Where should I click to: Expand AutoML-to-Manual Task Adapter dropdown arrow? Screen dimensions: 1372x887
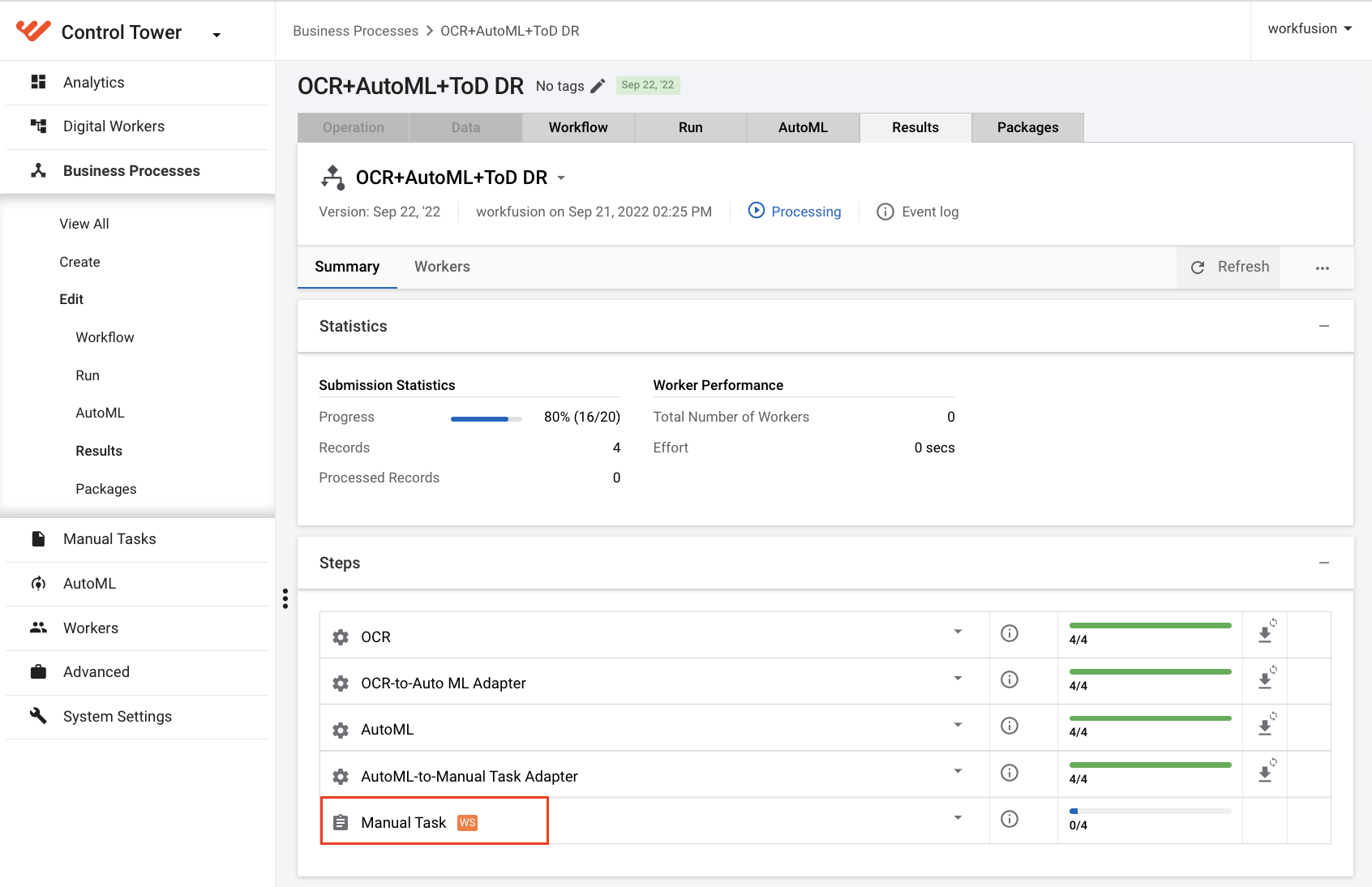(958, 771)
